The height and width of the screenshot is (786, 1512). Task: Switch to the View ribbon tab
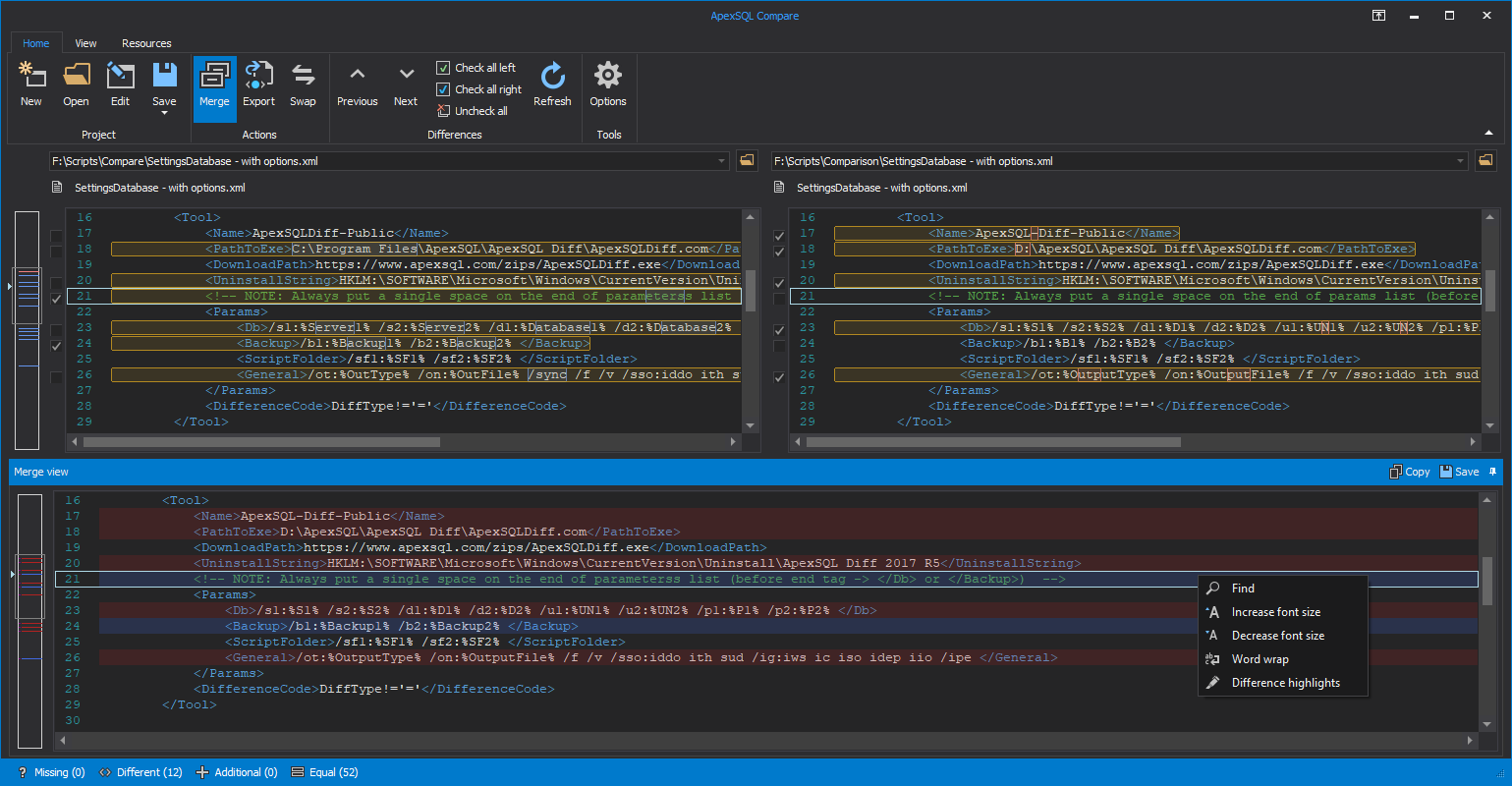[x=85, y=43]
